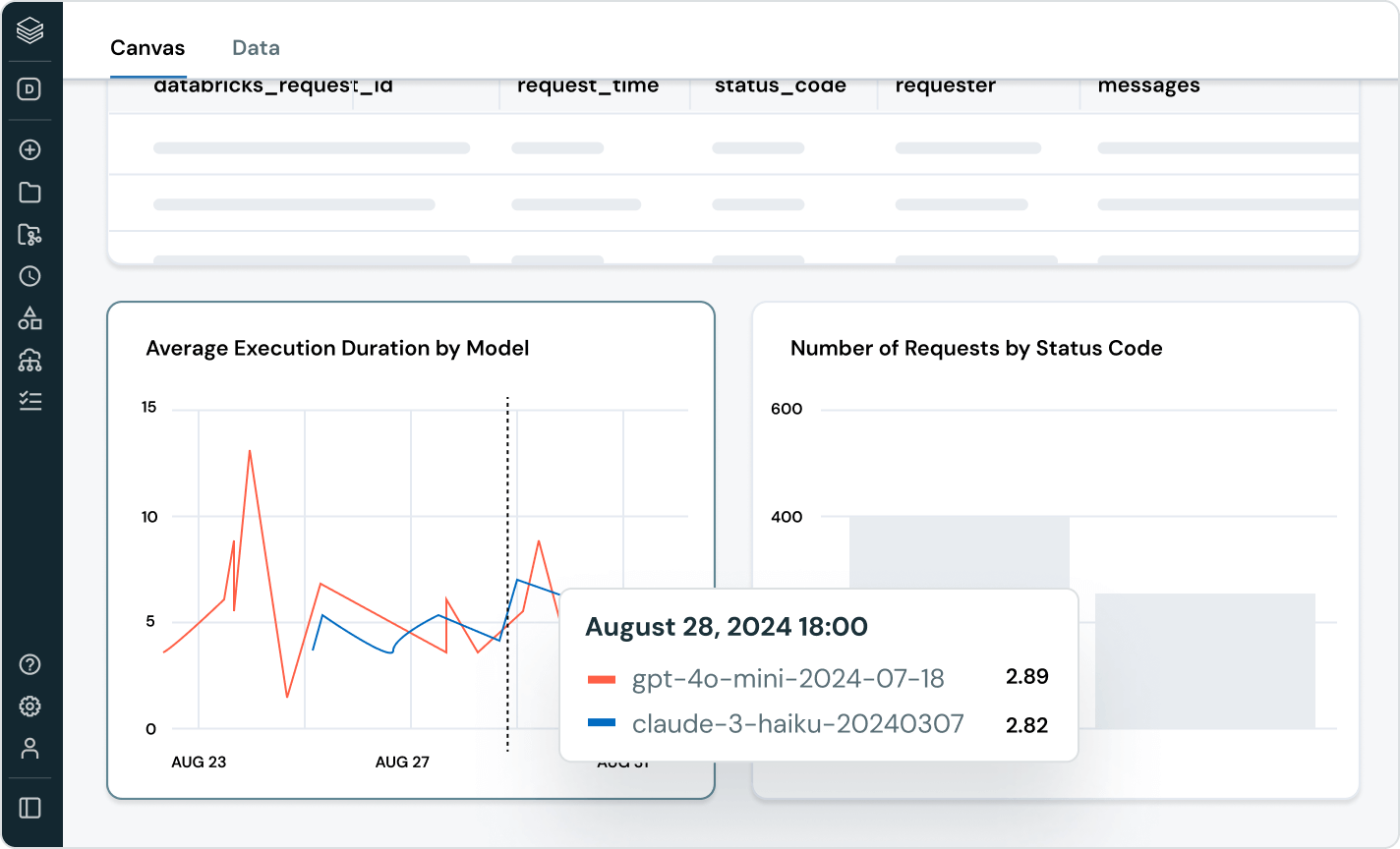The image size is (1400, 849).
Task: Click the user profile icon
Action: [x=30, y=748]
